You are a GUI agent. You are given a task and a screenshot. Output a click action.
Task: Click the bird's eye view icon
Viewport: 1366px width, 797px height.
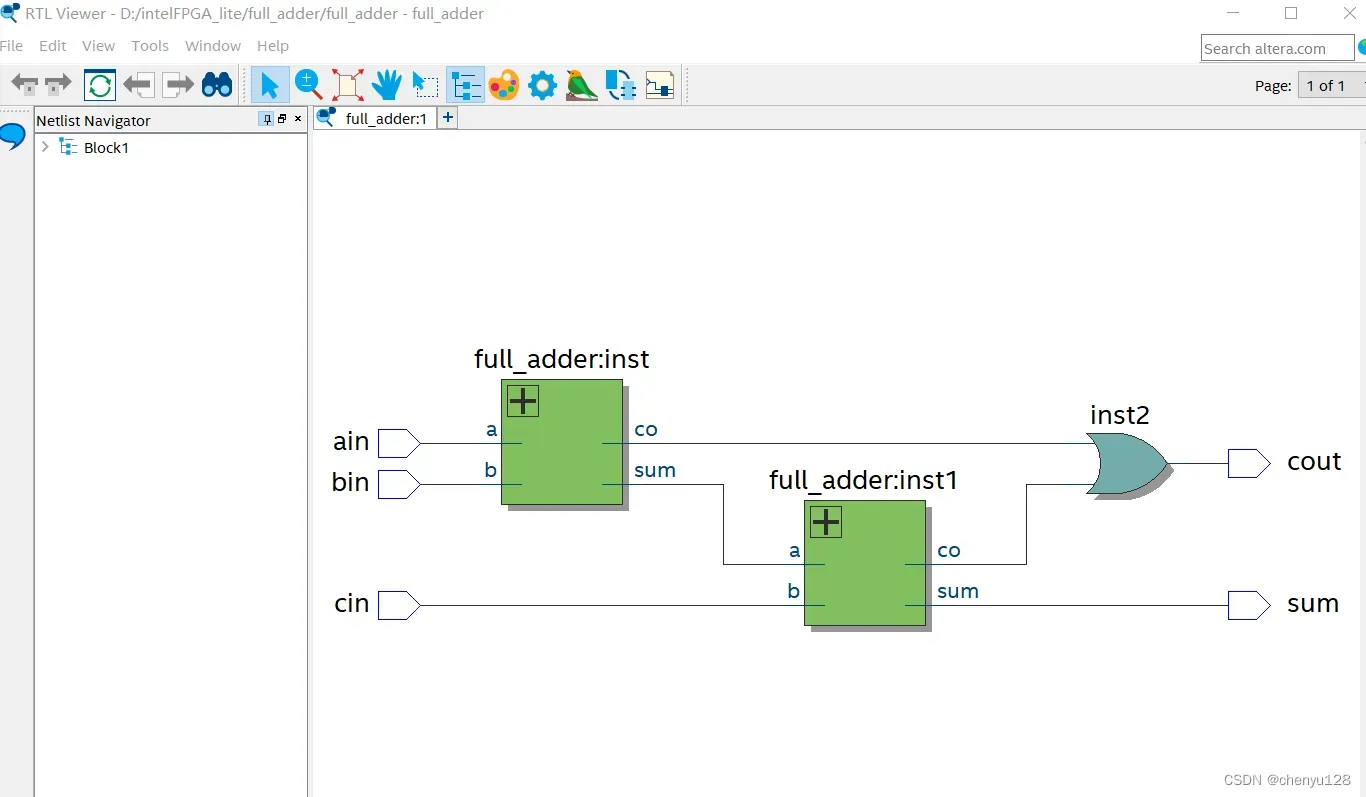click(581, 85)
